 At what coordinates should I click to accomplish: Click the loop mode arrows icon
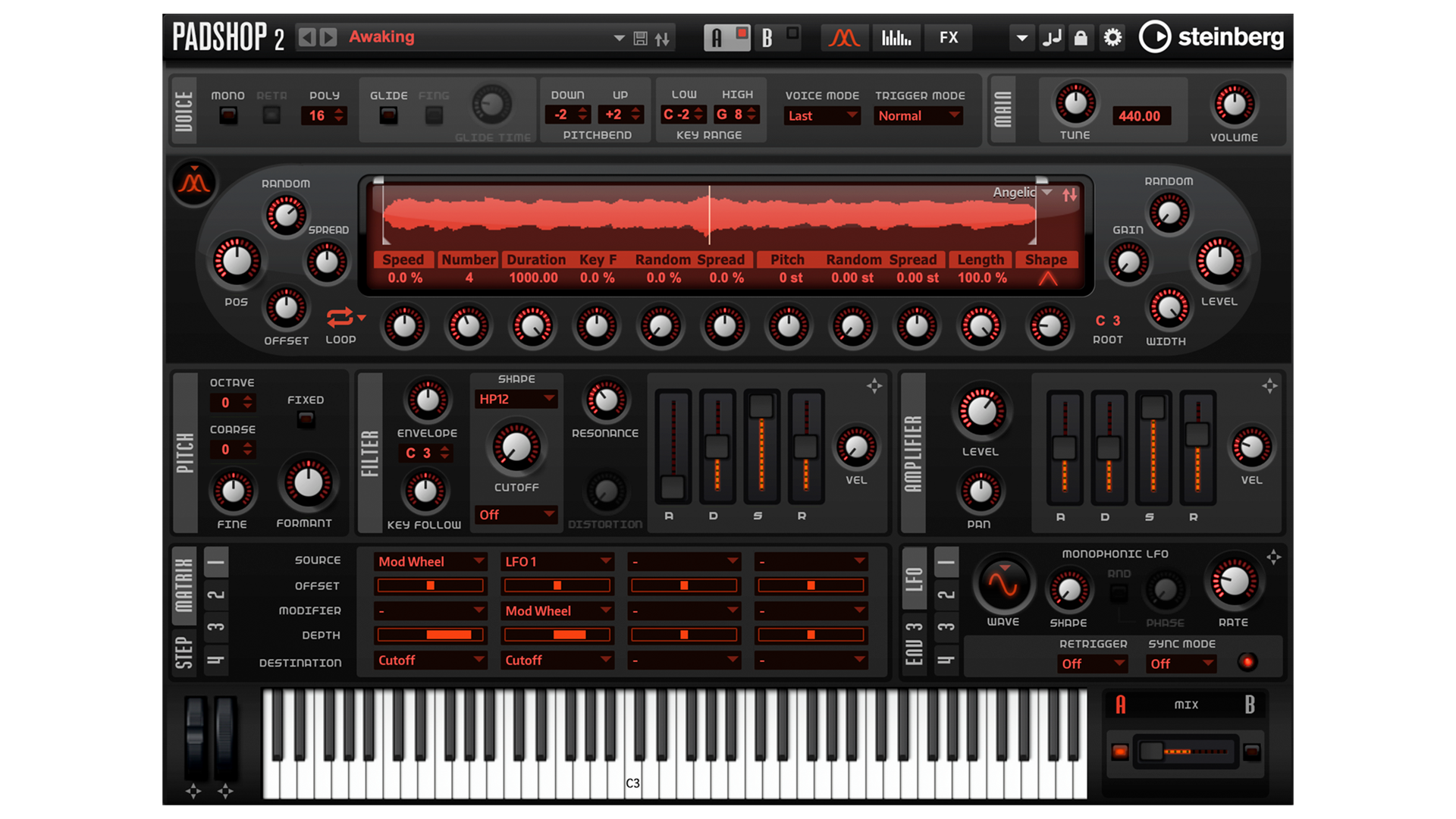[x=340, y=317]
